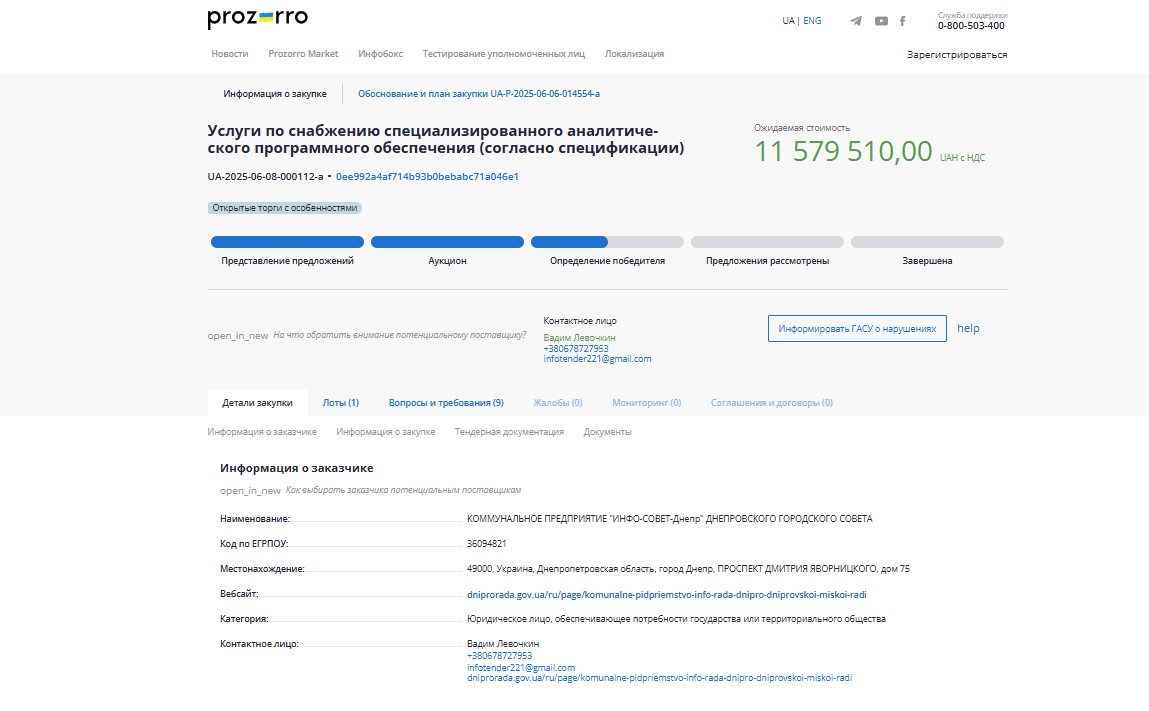Click the Информация о заказчике section heading

297,468
